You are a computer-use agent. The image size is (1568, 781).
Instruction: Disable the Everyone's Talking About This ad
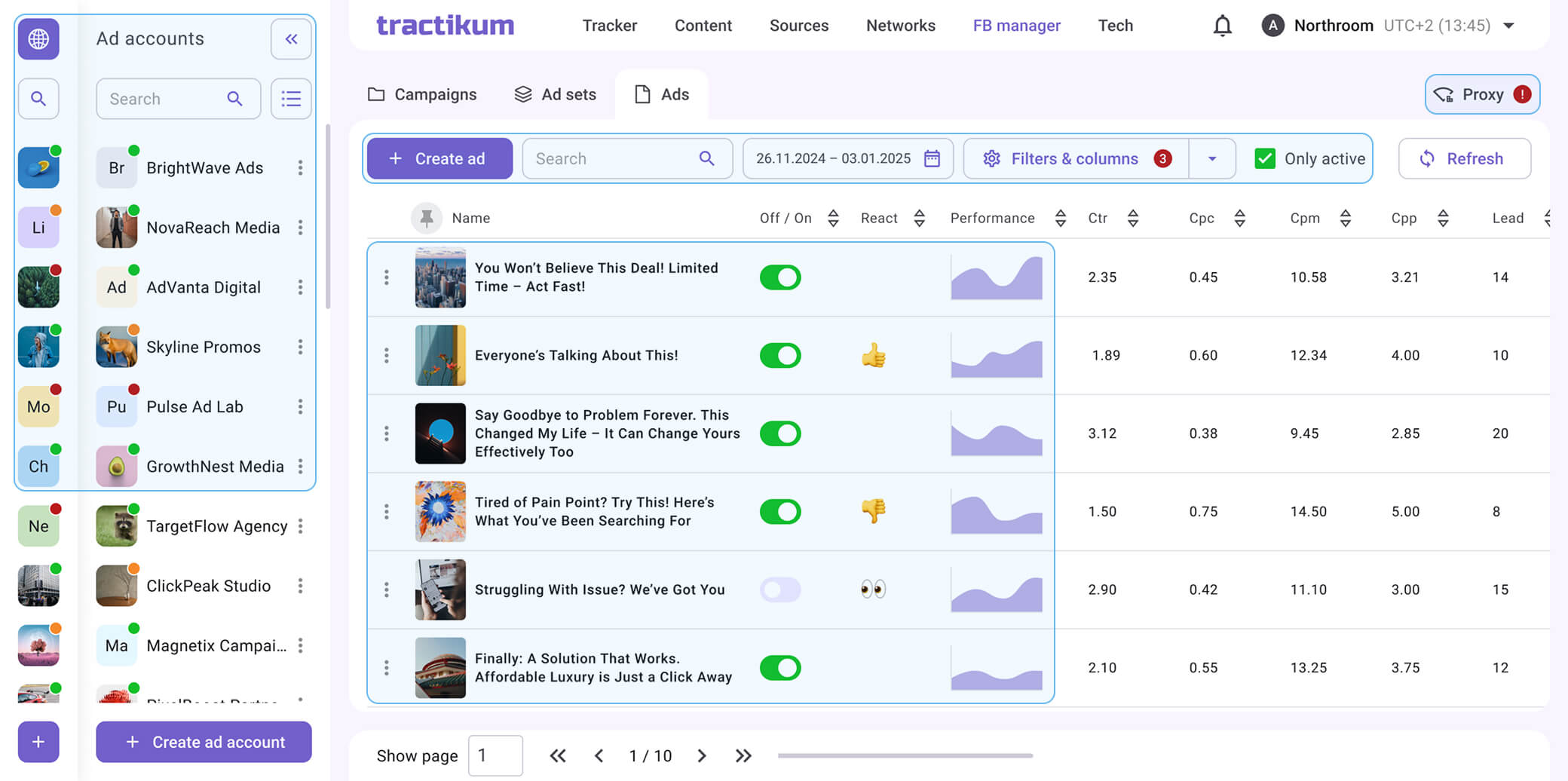(779, 355)
